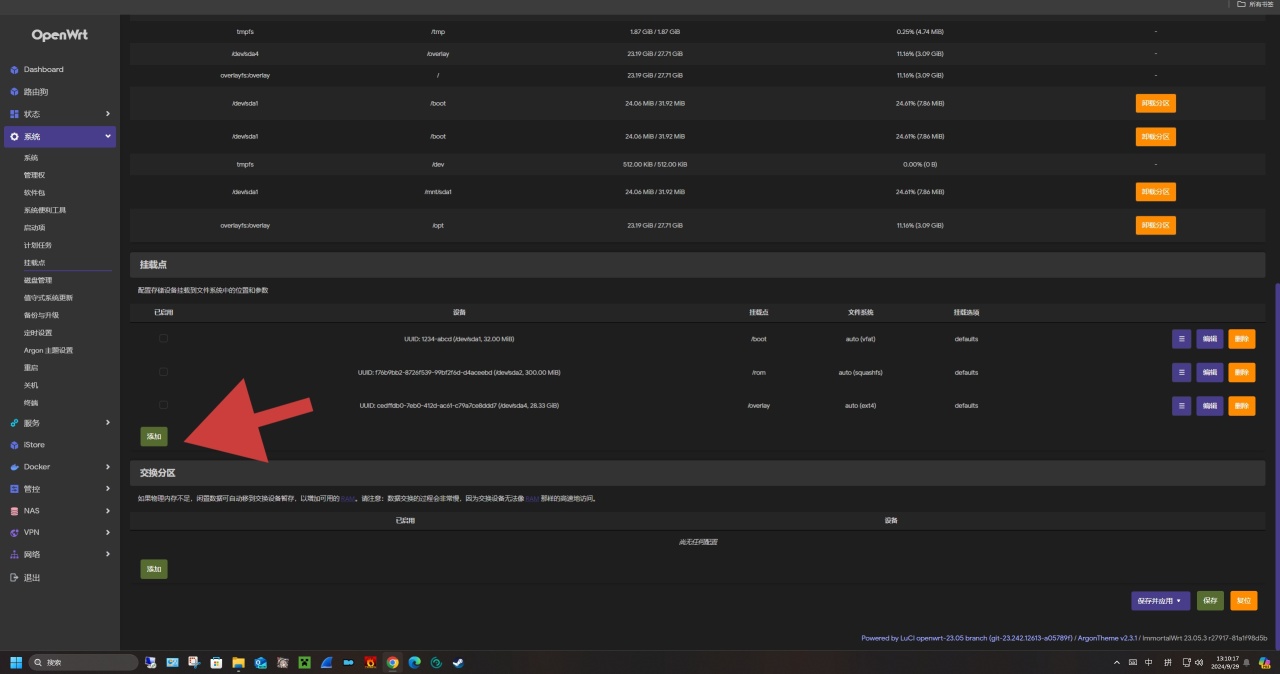Viewport: 1280px width, 674px height.
Task: Click the 服务 sidebar icon
Action: 14,423
